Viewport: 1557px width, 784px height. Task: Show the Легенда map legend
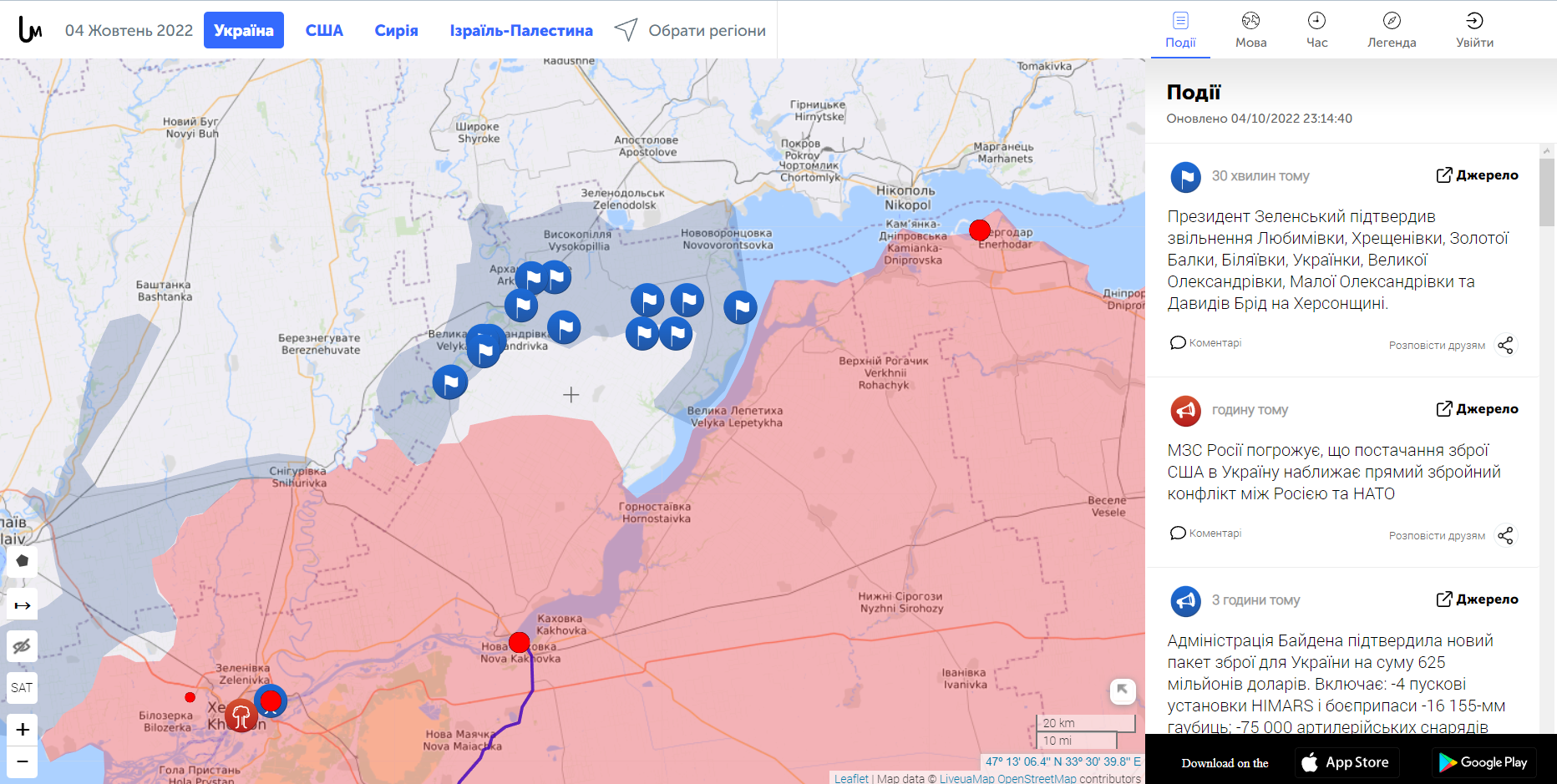pyautogui.click(x=1392, y=30)
